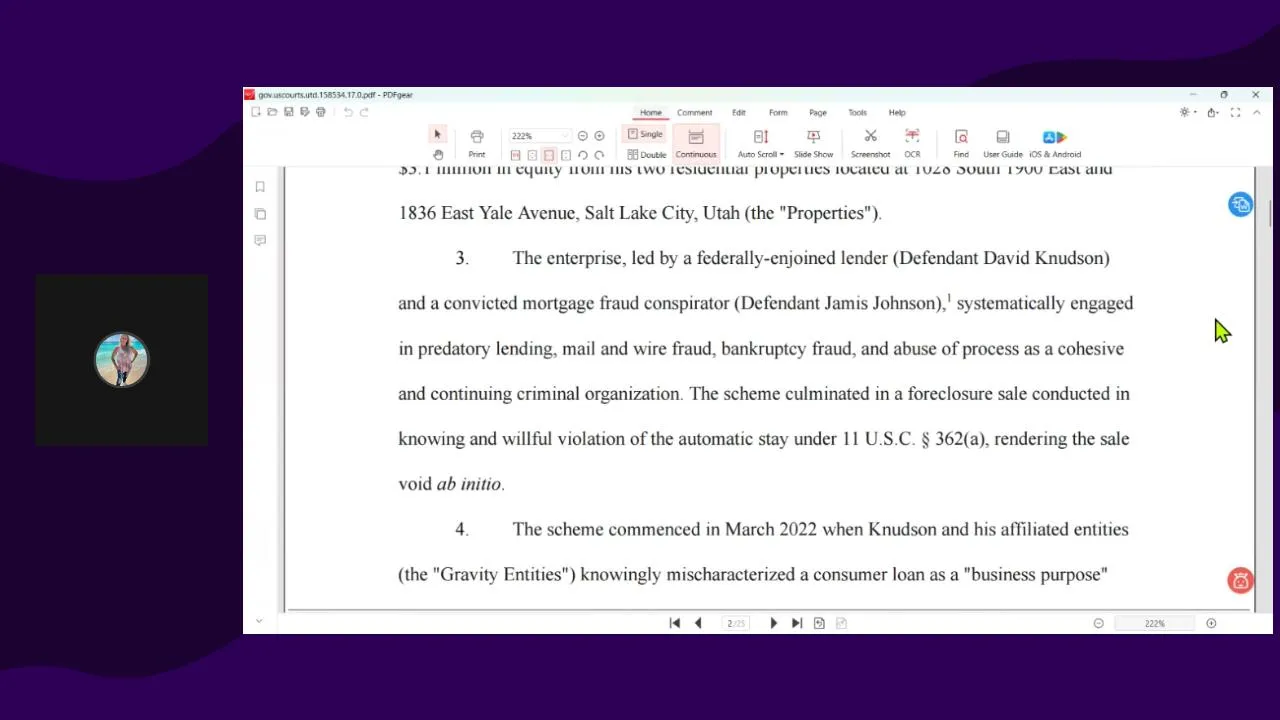Go to the previous page

point(698,623)
